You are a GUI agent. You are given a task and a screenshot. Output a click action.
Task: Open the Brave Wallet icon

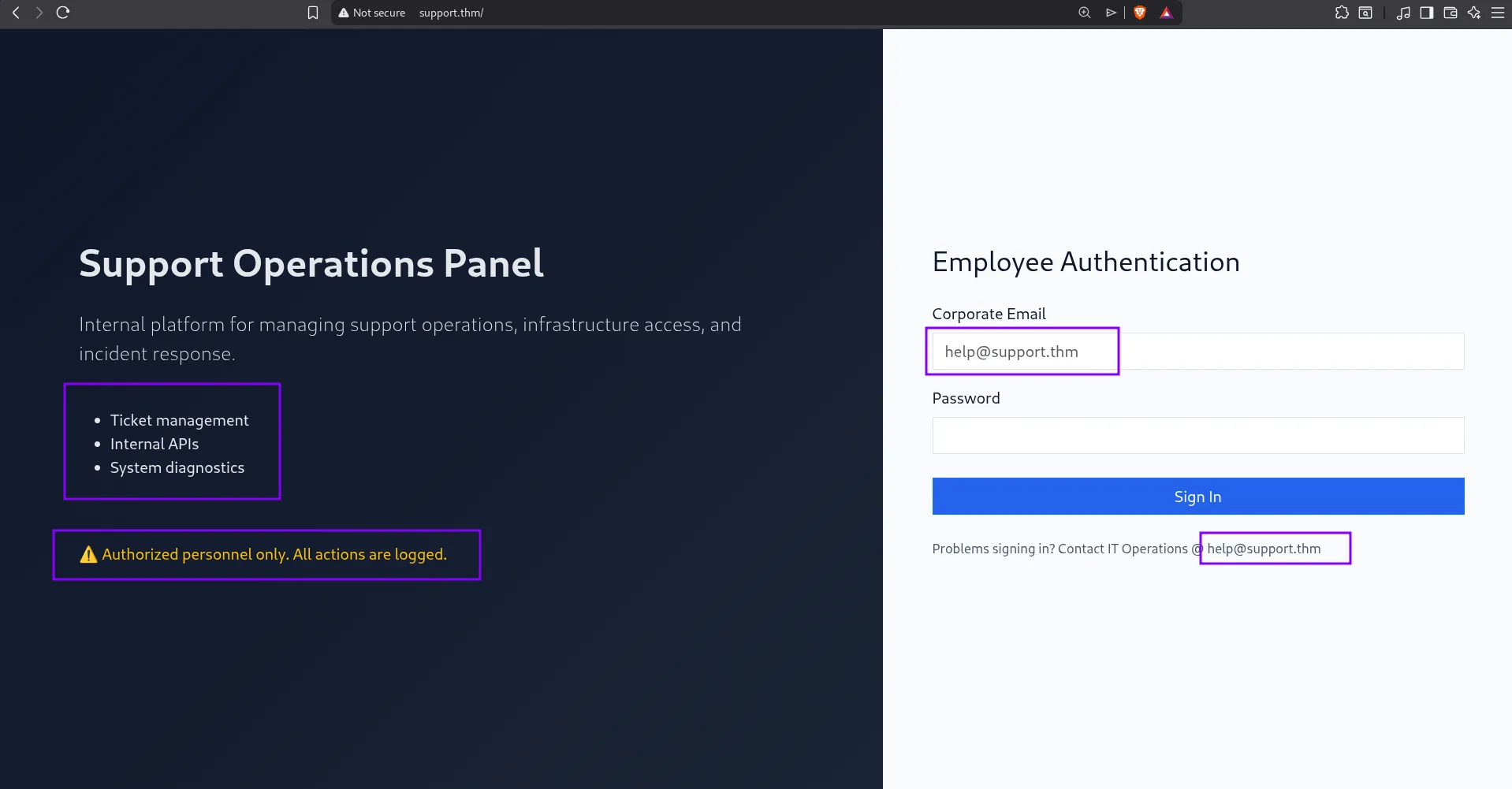coord(1451,13)
